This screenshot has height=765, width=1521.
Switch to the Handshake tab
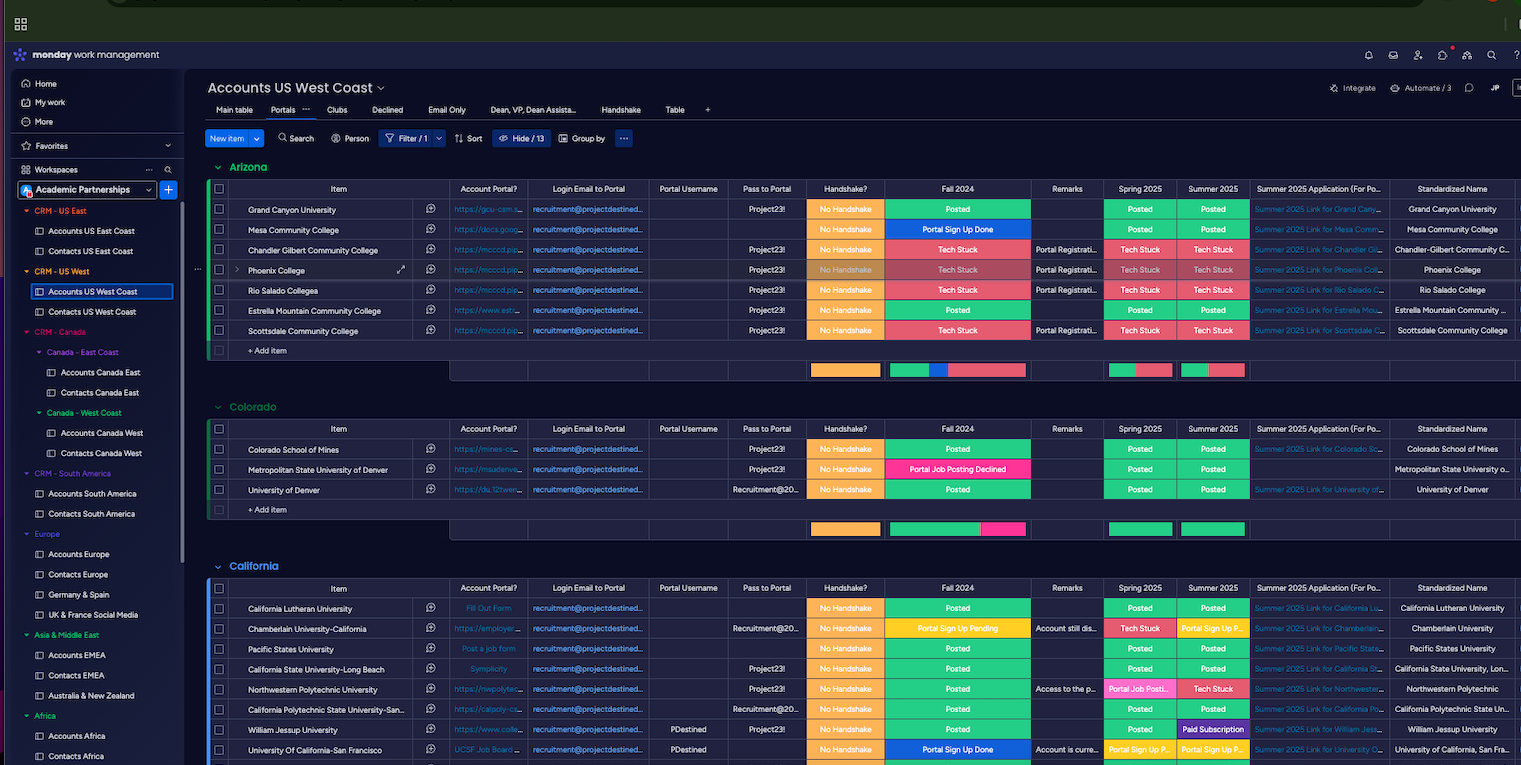[621, 110]
